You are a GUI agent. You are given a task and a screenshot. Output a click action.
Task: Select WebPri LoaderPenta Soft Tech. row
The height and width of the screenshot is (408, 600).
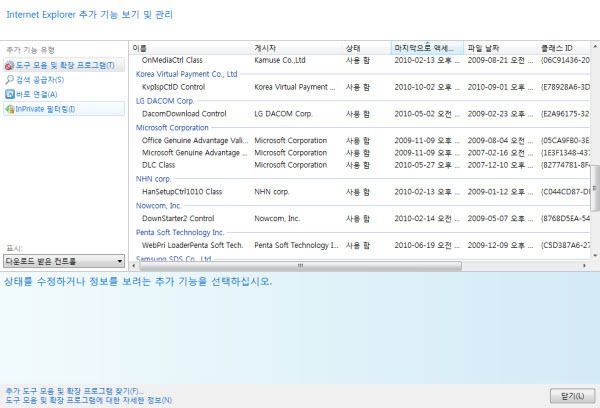(x=360, y=245)
